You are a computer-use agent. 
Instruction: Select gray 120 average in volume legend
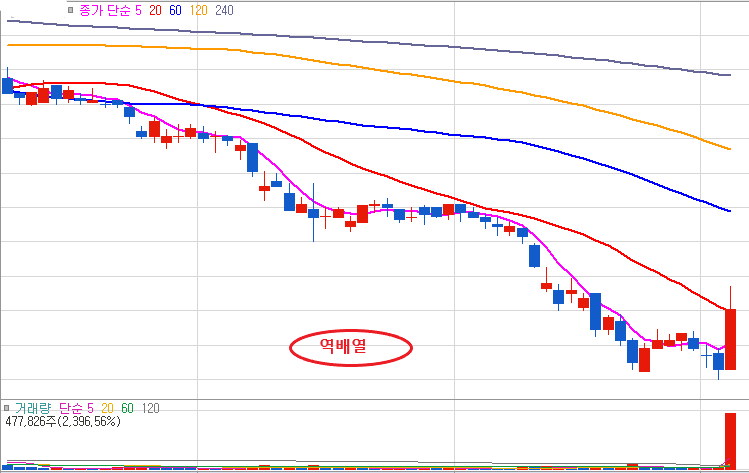click(x=150, y=408)
